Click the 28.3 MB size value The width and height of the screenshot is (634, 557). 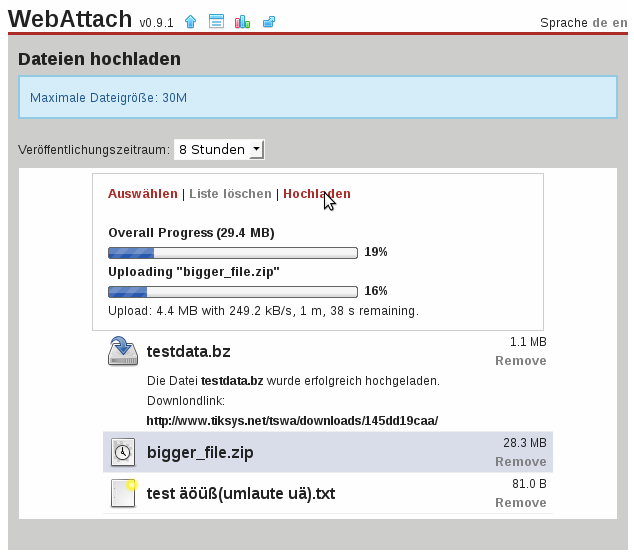click(x=525, y=443)
